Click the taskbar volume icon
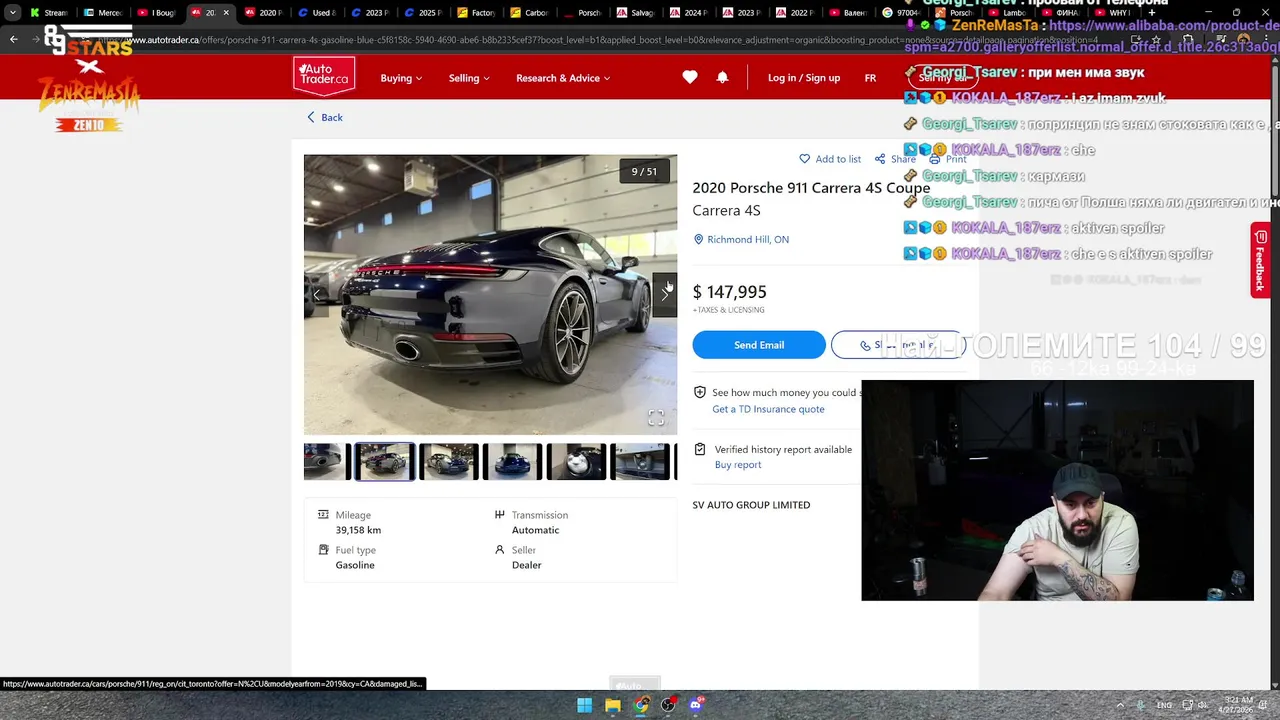Screen dimensions: 1280x720 pos(1203,705)
